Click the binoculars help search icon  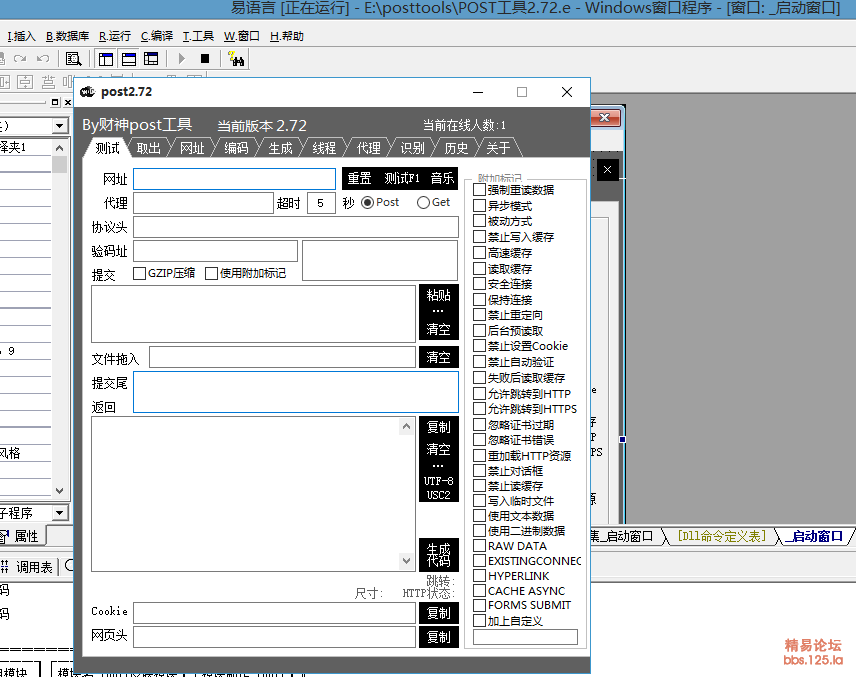237,59
